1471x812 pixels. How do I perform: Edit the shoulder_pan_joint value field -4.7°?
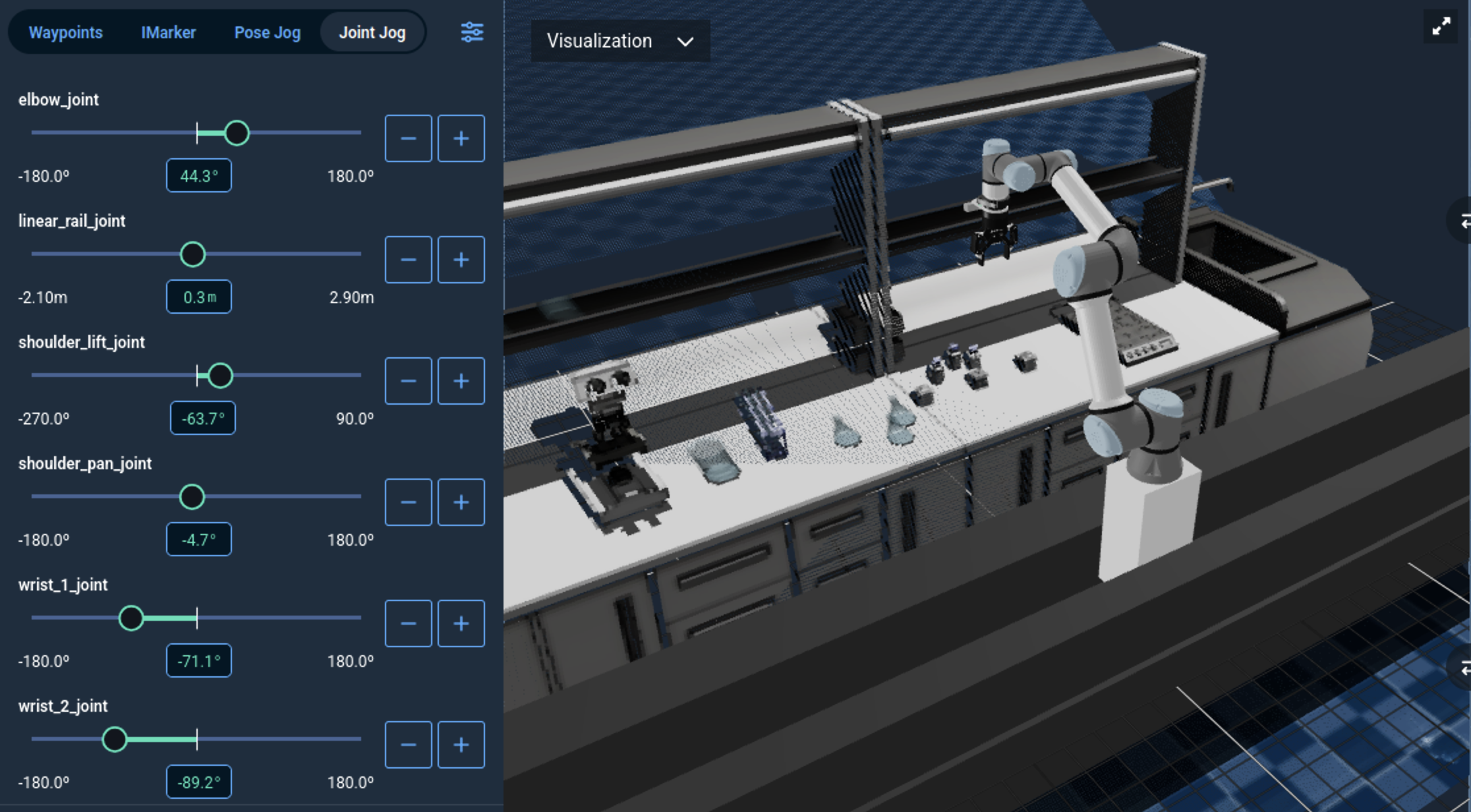pos(199,540)
